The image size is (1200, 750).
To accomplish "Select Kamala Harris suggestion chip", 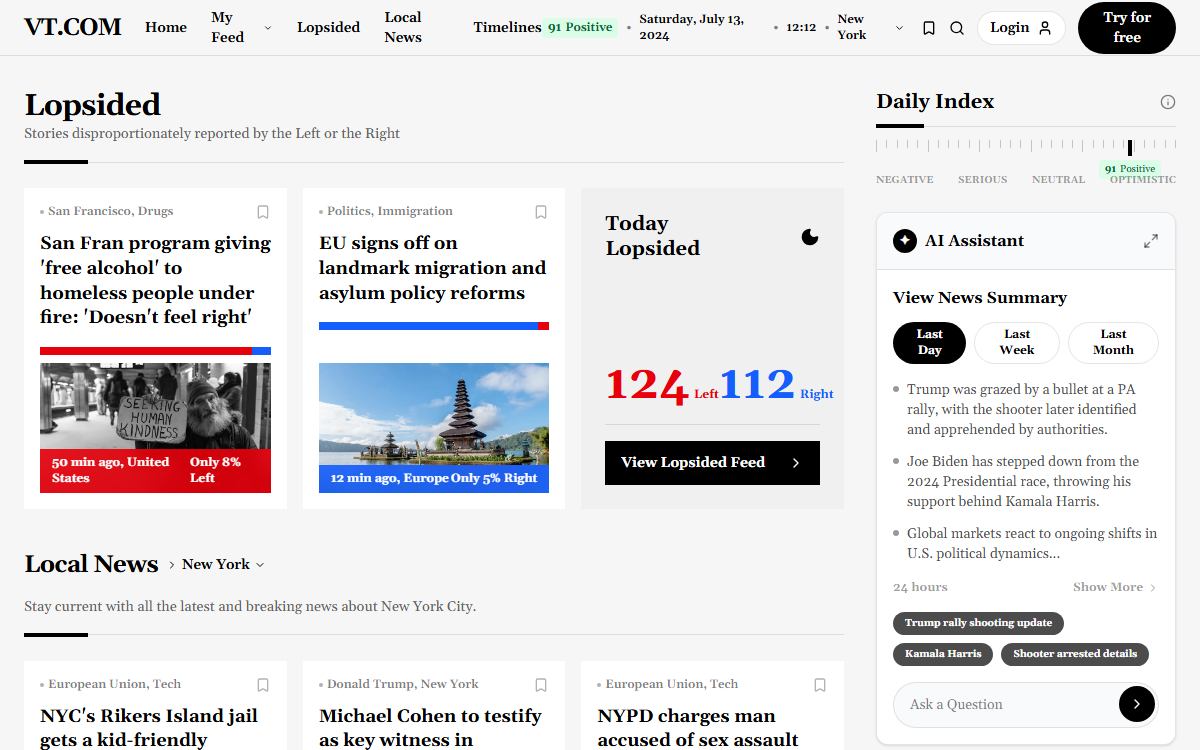I will [x=943, y=654].
